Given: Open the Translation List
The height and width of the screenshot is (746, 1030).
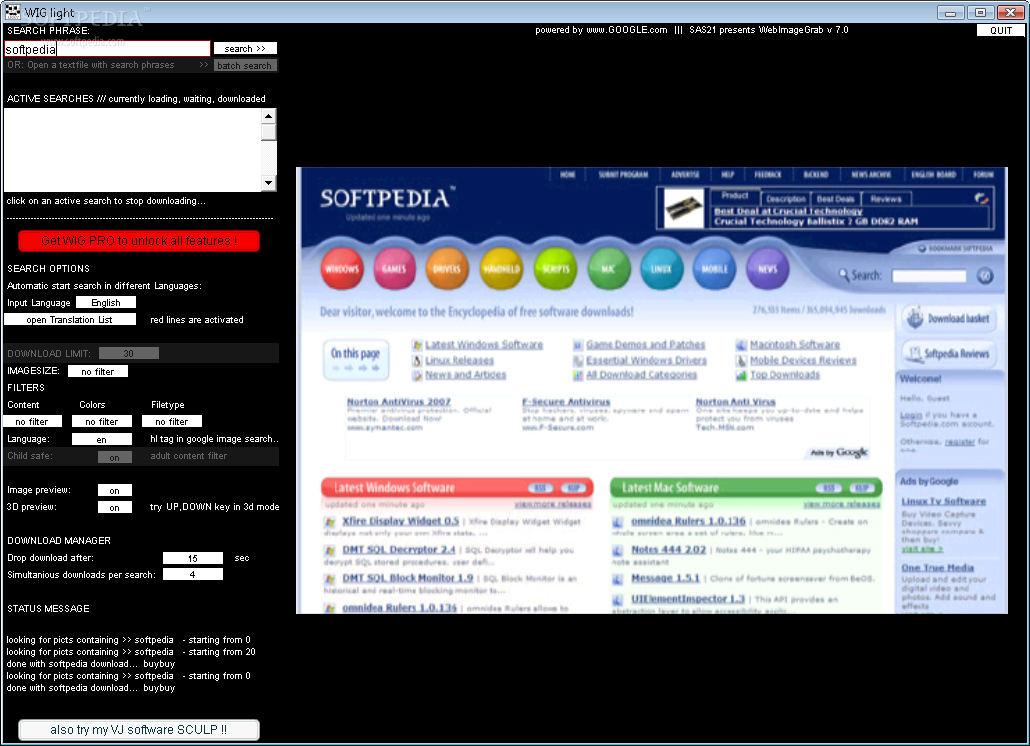Looking at the screenshot, I should click(70, 320).
